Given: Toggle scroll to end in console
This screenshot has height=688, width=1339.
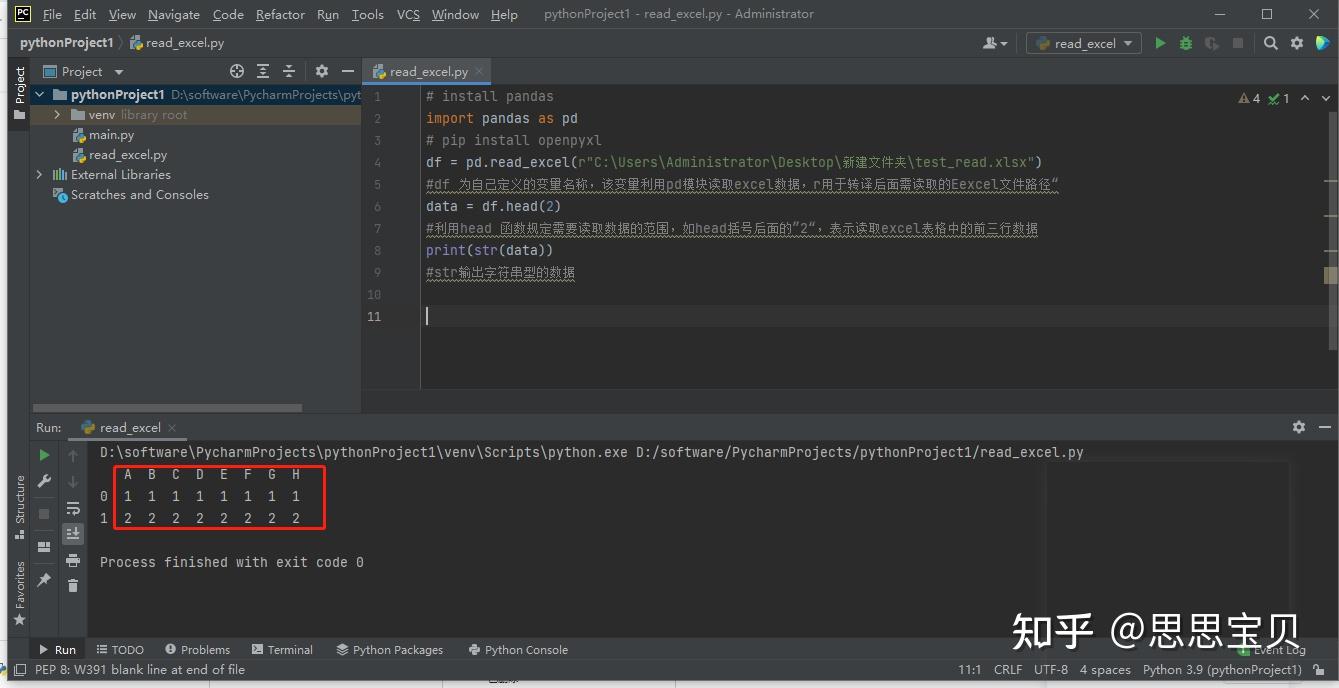Looking at the screenshot, I should (x=73, y=534).
